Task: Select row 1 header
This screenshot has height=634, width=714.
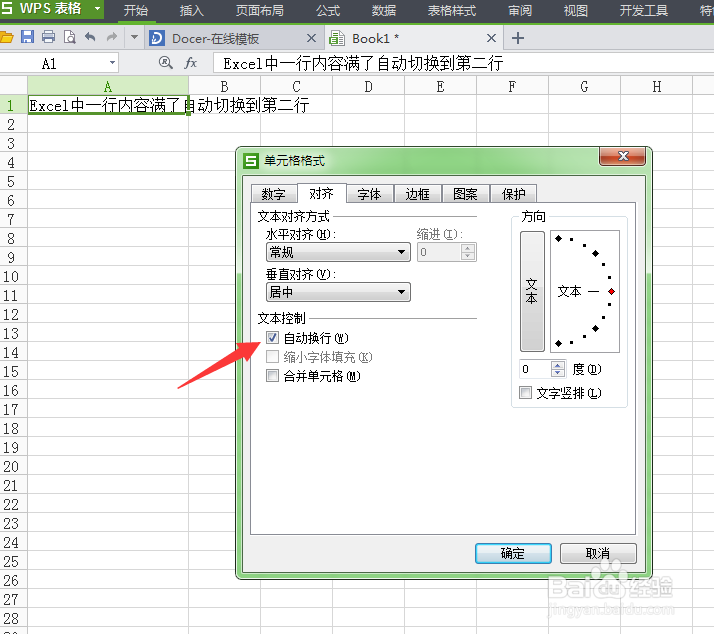Action: coord(13,105)
